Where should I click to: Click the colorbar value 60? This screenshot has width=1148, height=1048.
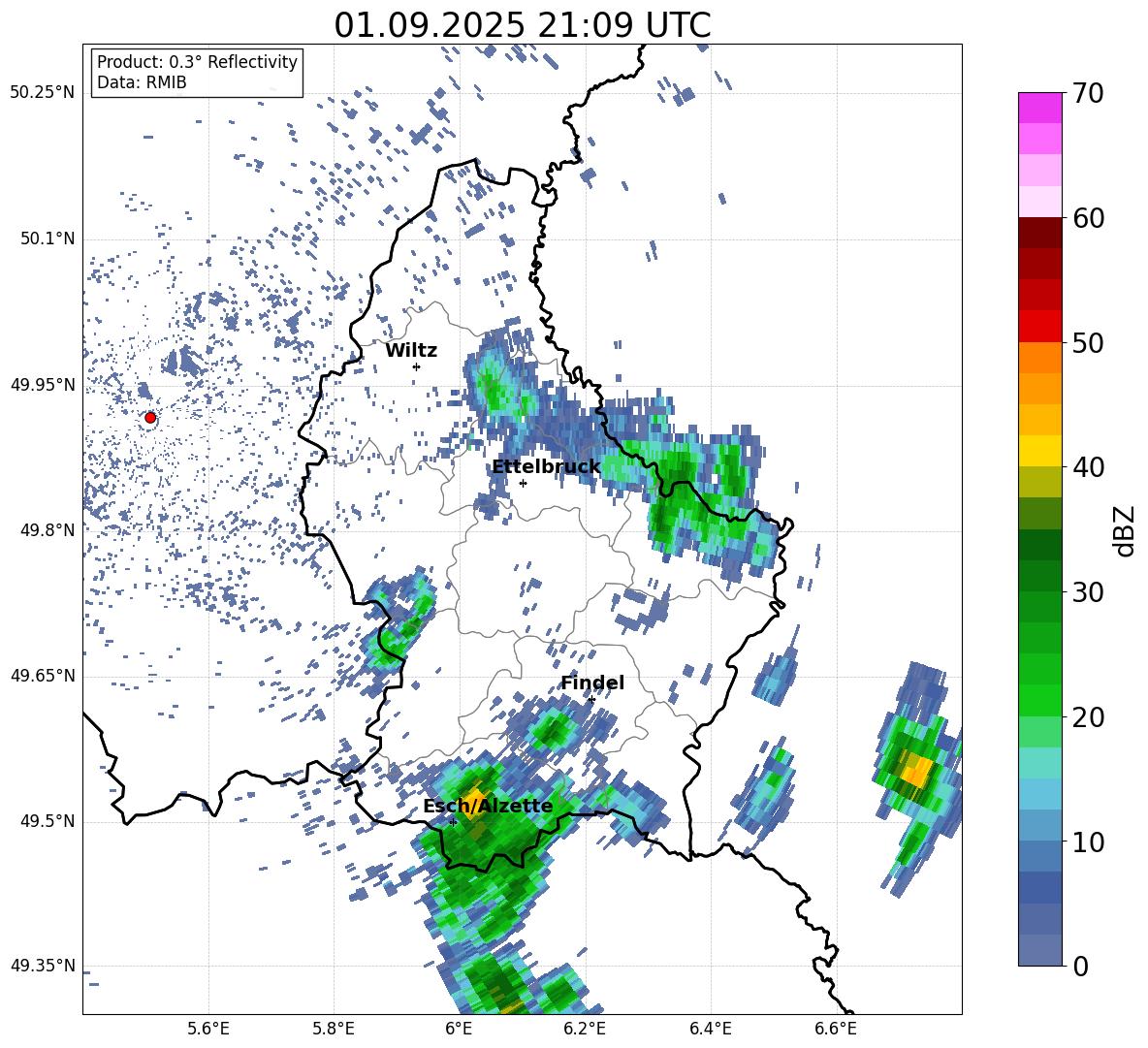click(1088, 218)
